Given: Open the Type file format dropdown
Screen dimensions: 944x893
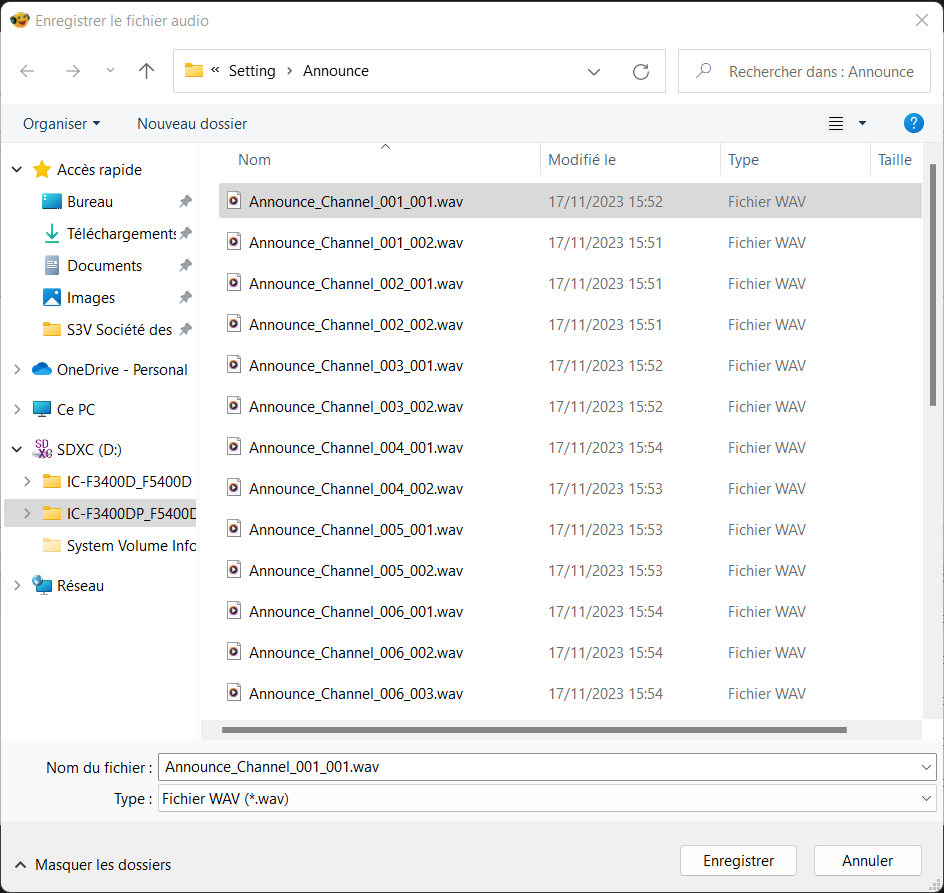Looking at the screenshot, I should [x=546, y=798].
